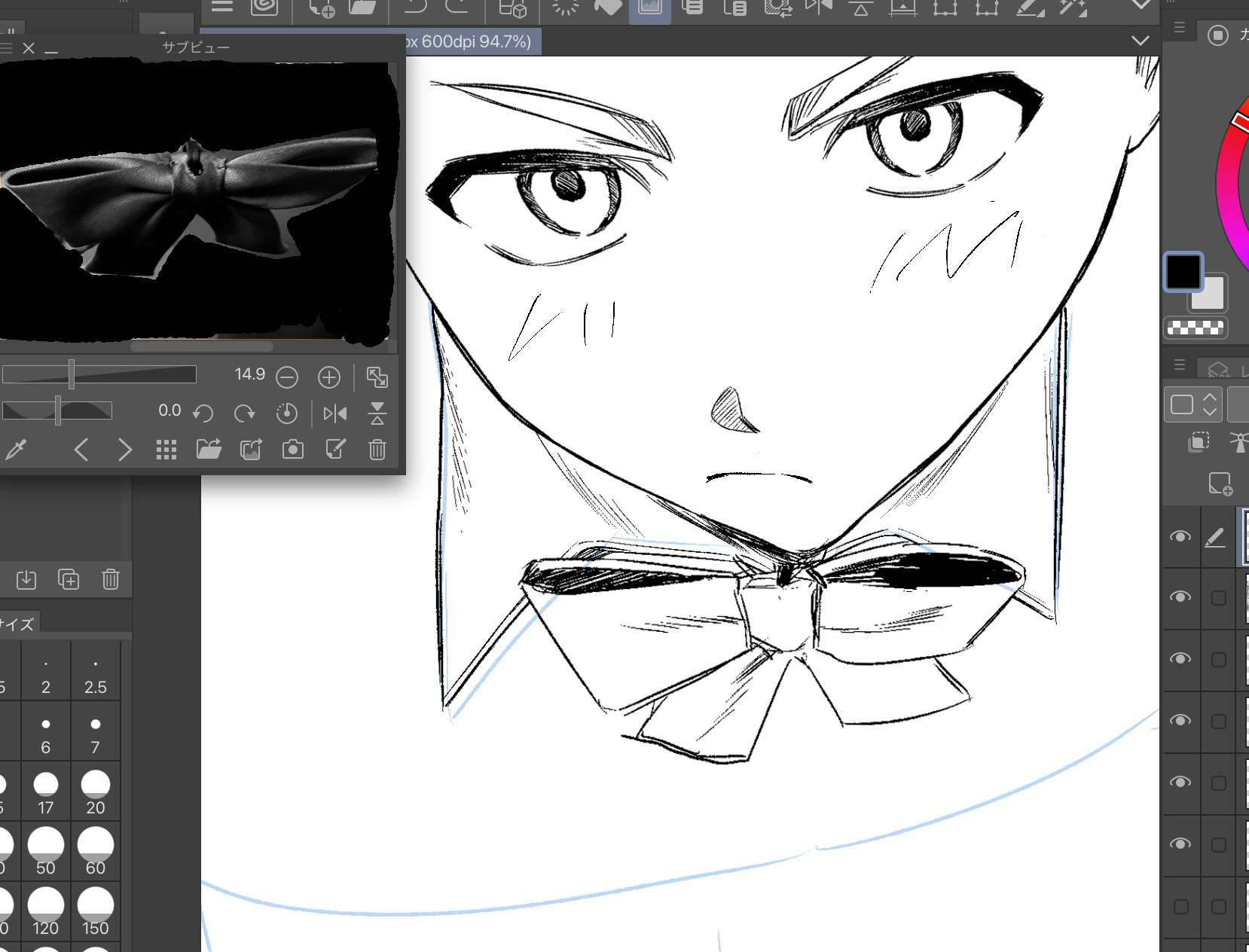Delete the Sub View image with trash icon
The width and height of the screenshot is (1249, 952).
[x=377, y=450]
